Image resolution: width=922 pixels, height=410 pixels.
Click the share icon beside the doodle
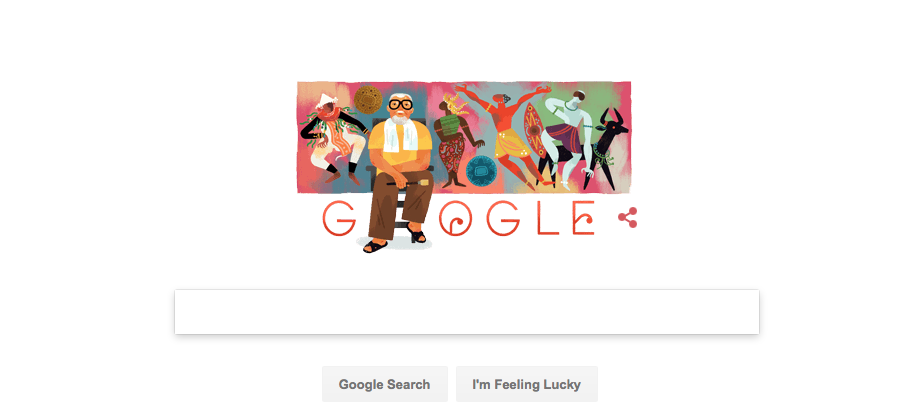[627, 218]
